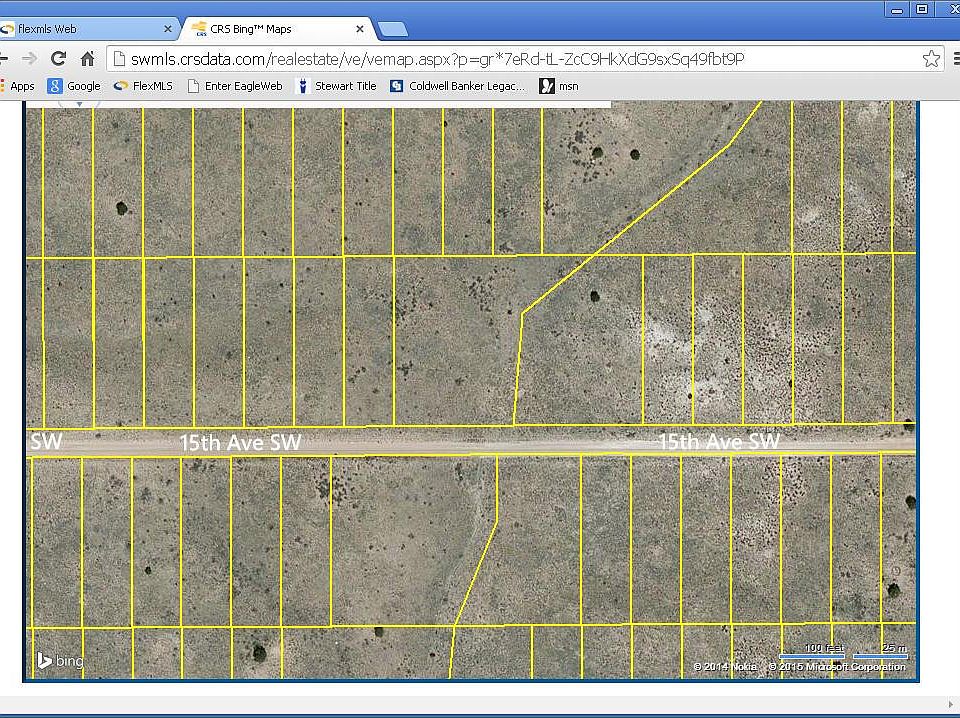The height and width of the screenshot is (718, 960).
Task: Open the Google bookmark
Action: click(74, 86)
